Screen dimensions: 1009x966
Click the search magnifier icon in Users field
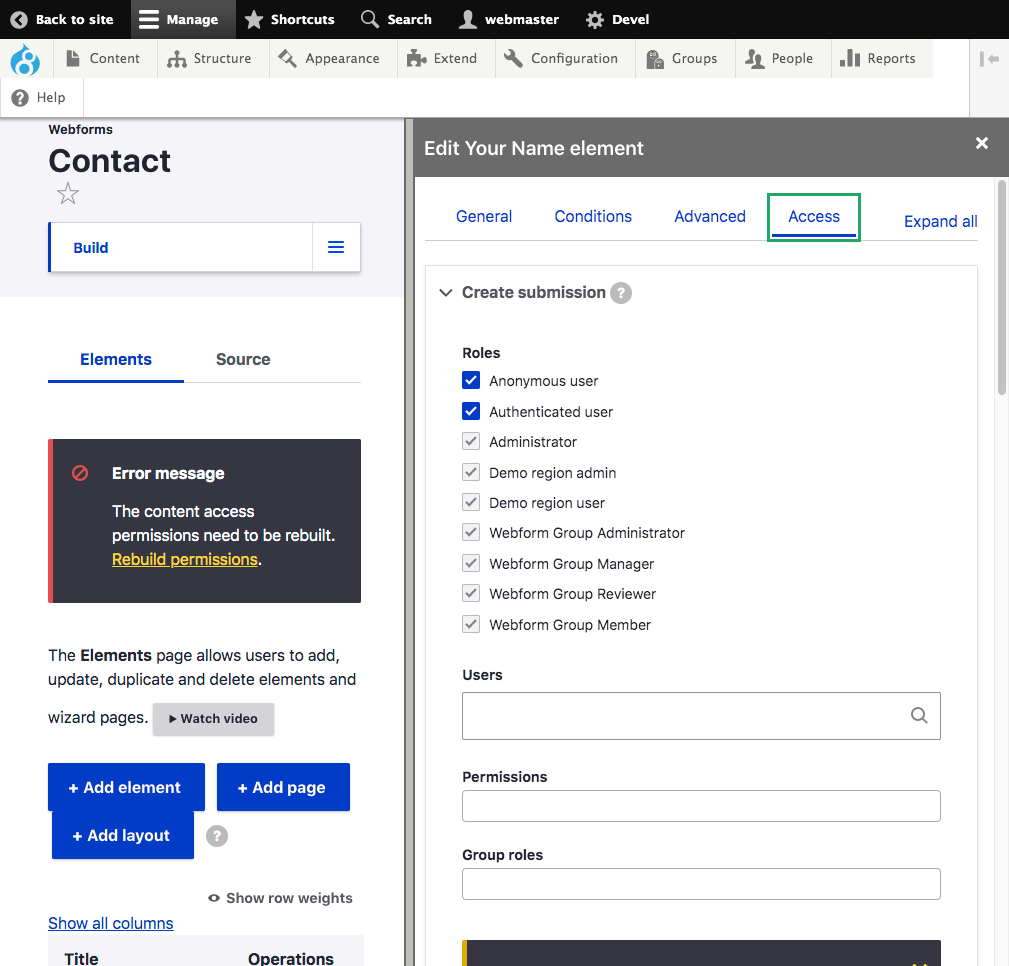coord(919,715)
